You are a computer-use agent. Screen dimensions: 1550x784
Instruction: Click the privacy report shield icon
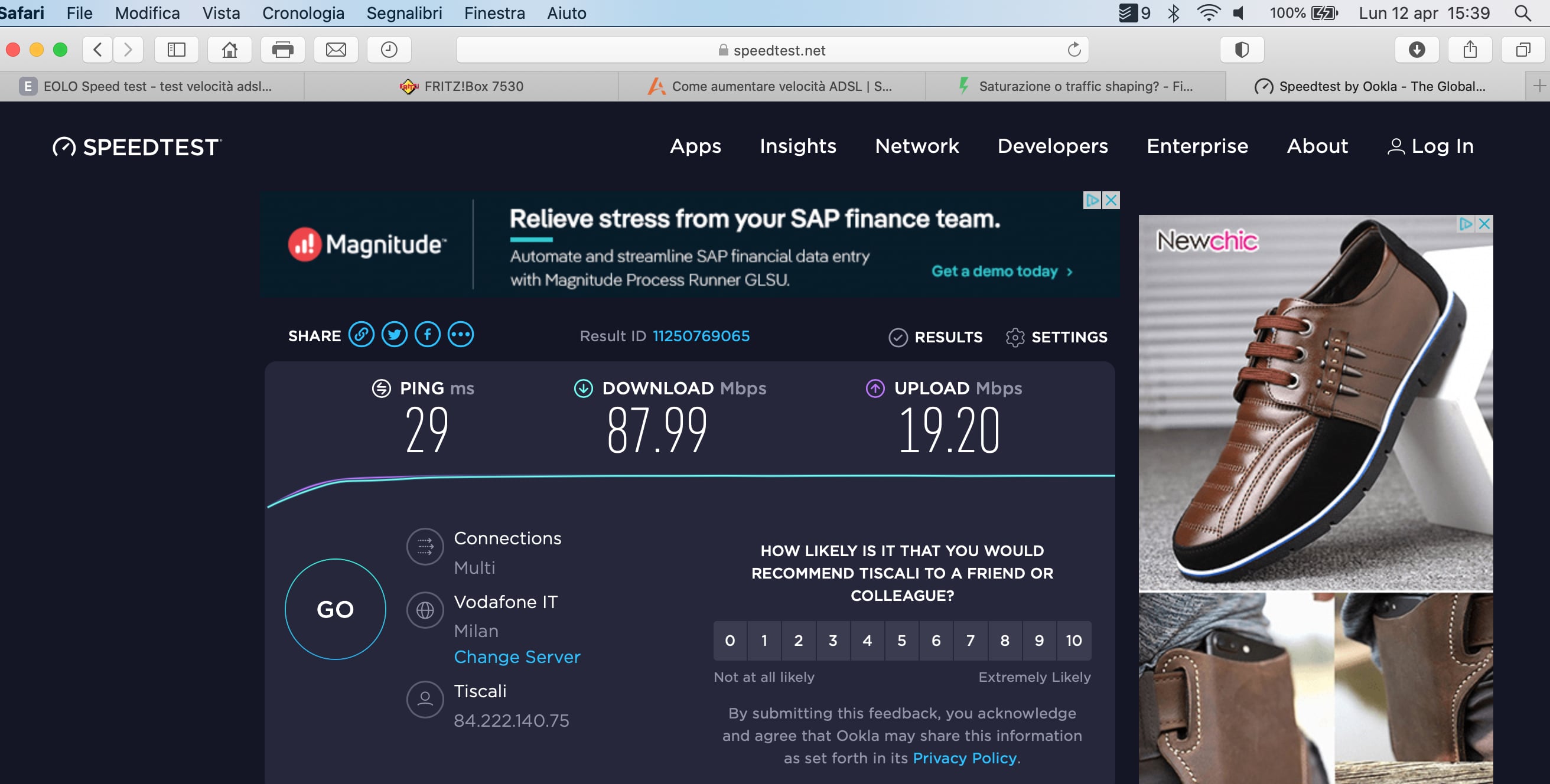(x=1241, y=50)
